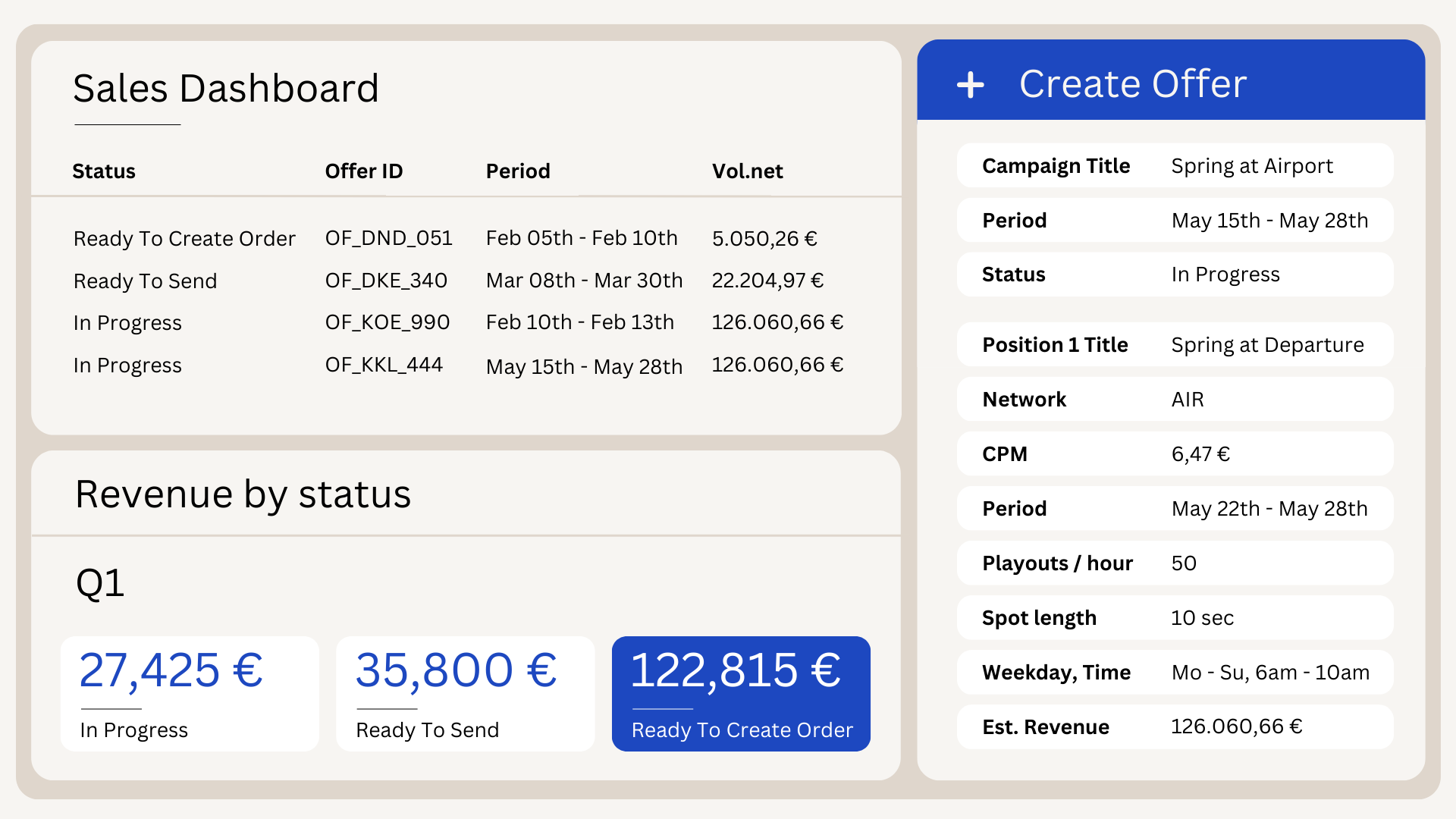Viewport: 1456px width, 819px height.
Task: Open the Status field showing In Progress
Action: click(x=1225, y=275)
